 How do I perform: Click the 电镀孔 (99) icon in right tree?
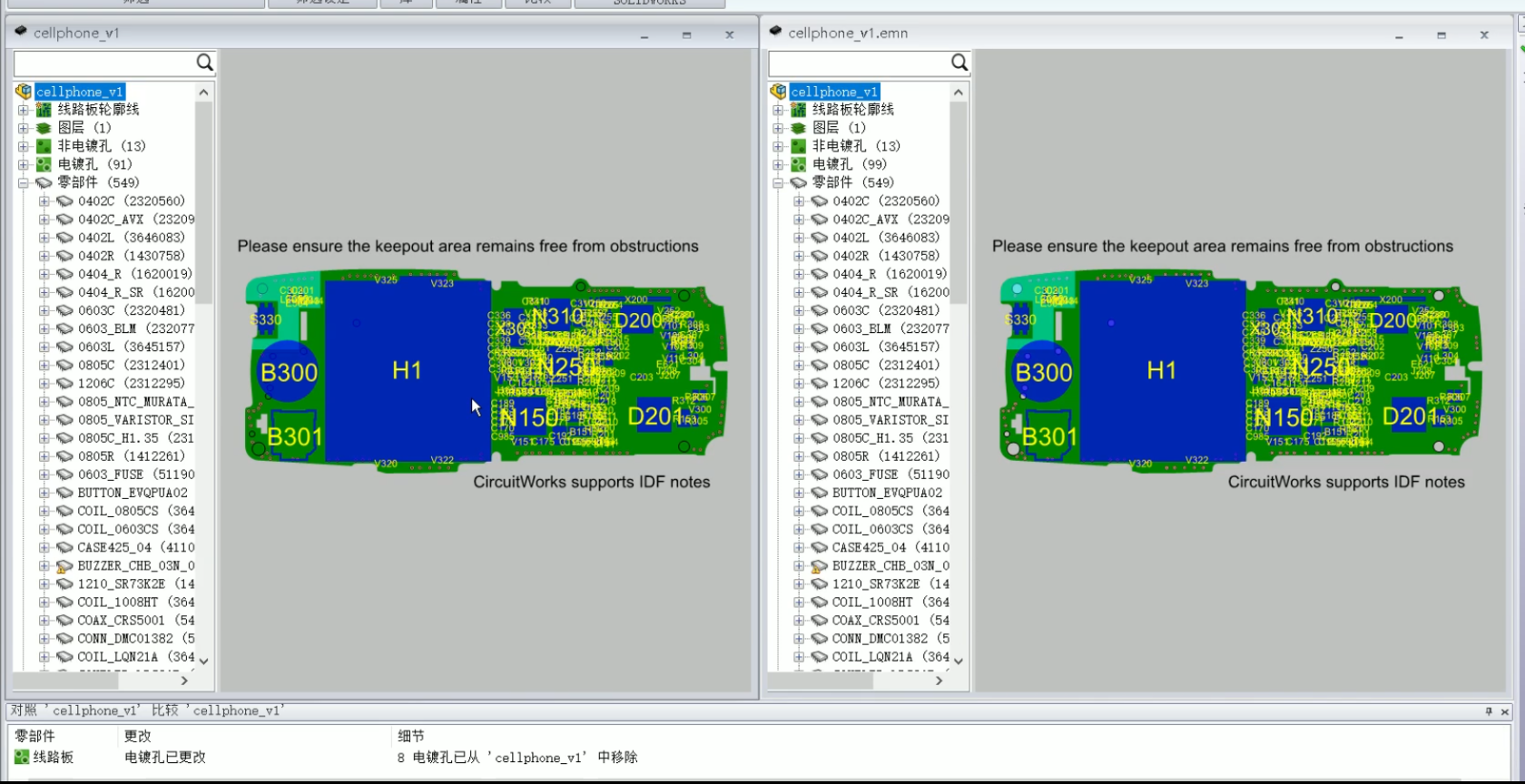[798, 164]
